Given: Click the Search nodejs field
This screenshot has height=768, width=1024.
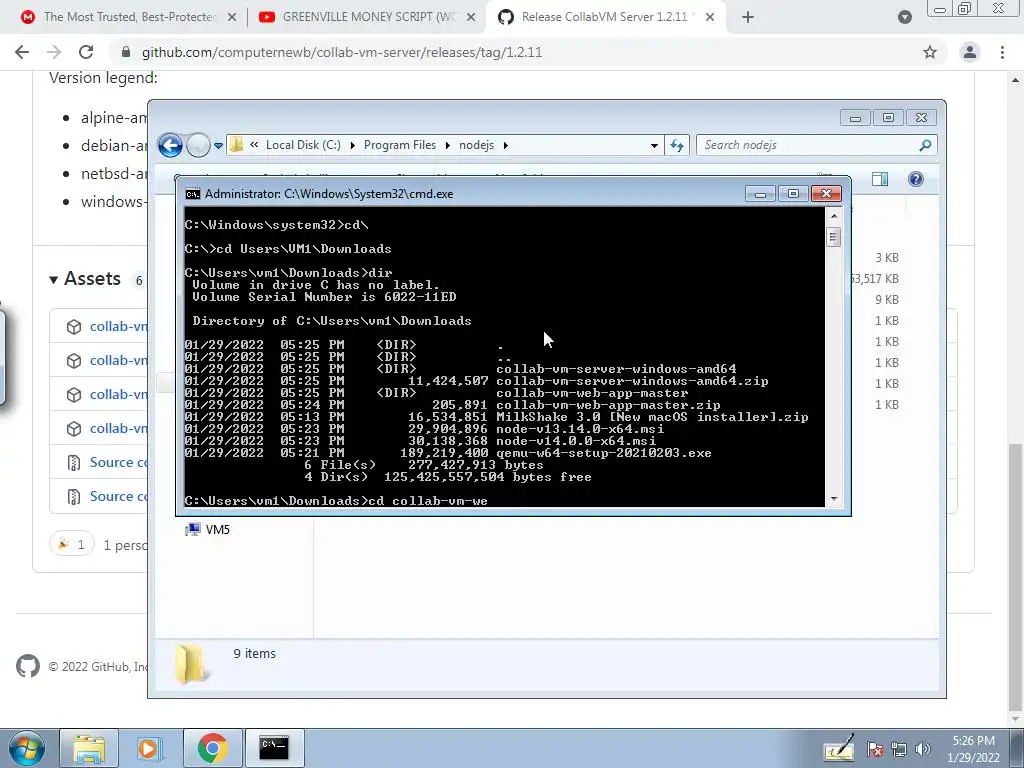Looking at the screenshot, I should (x=816, y=145).
